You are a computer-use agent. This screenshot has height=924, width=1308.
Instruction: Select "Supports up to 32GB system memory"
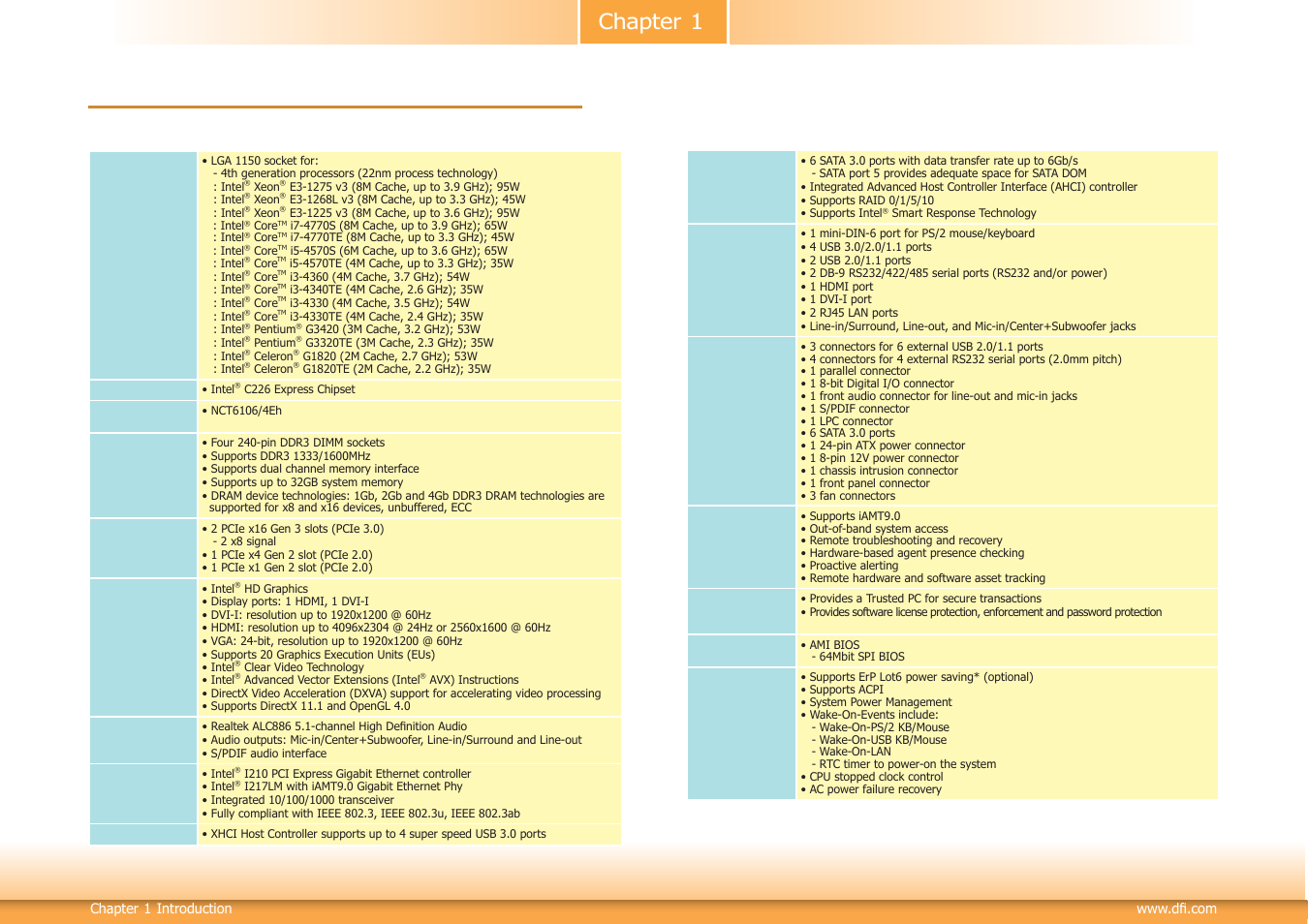click(302, 482)
